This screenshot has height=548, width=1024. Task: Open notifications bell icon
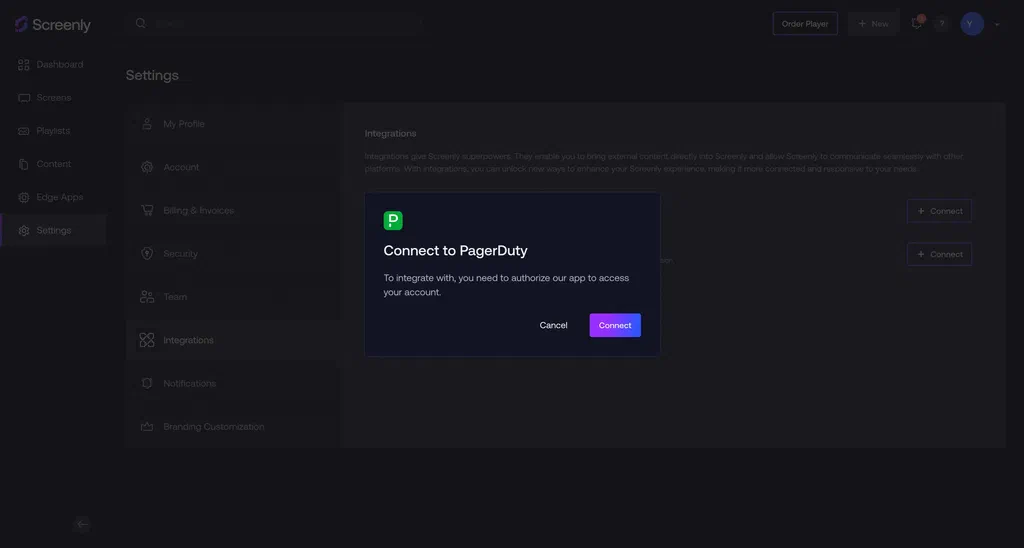pos(917,24)
